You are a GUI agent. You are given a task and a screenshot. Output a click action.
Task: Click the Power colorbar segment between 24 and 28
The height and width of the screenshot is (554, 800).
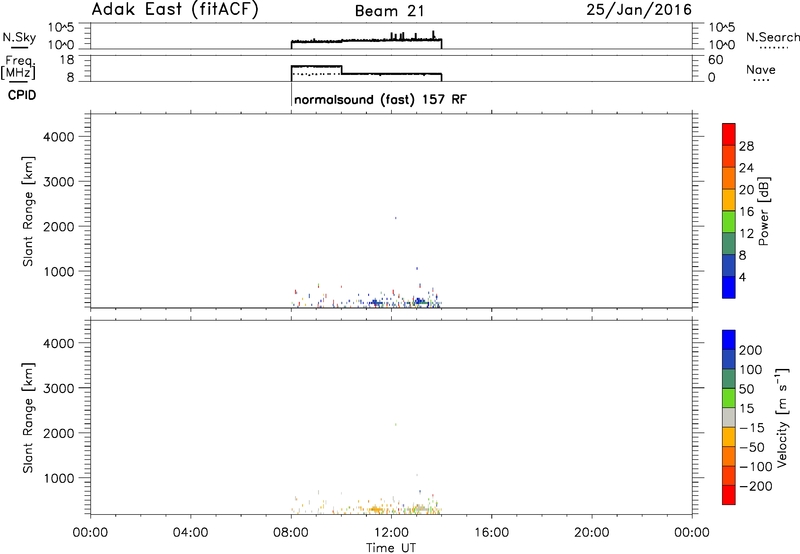(x=729, y=156)
